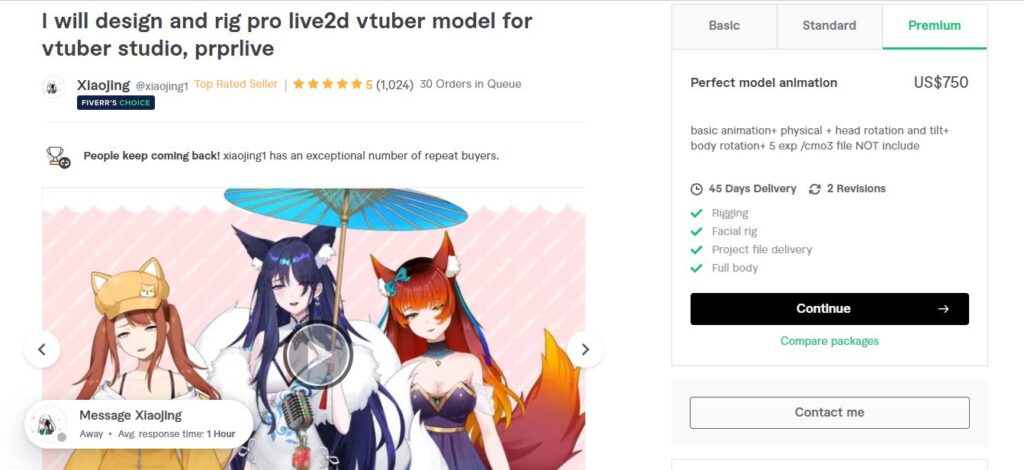Play the gig preview video

pyautogui.click(x=318, y=356)
